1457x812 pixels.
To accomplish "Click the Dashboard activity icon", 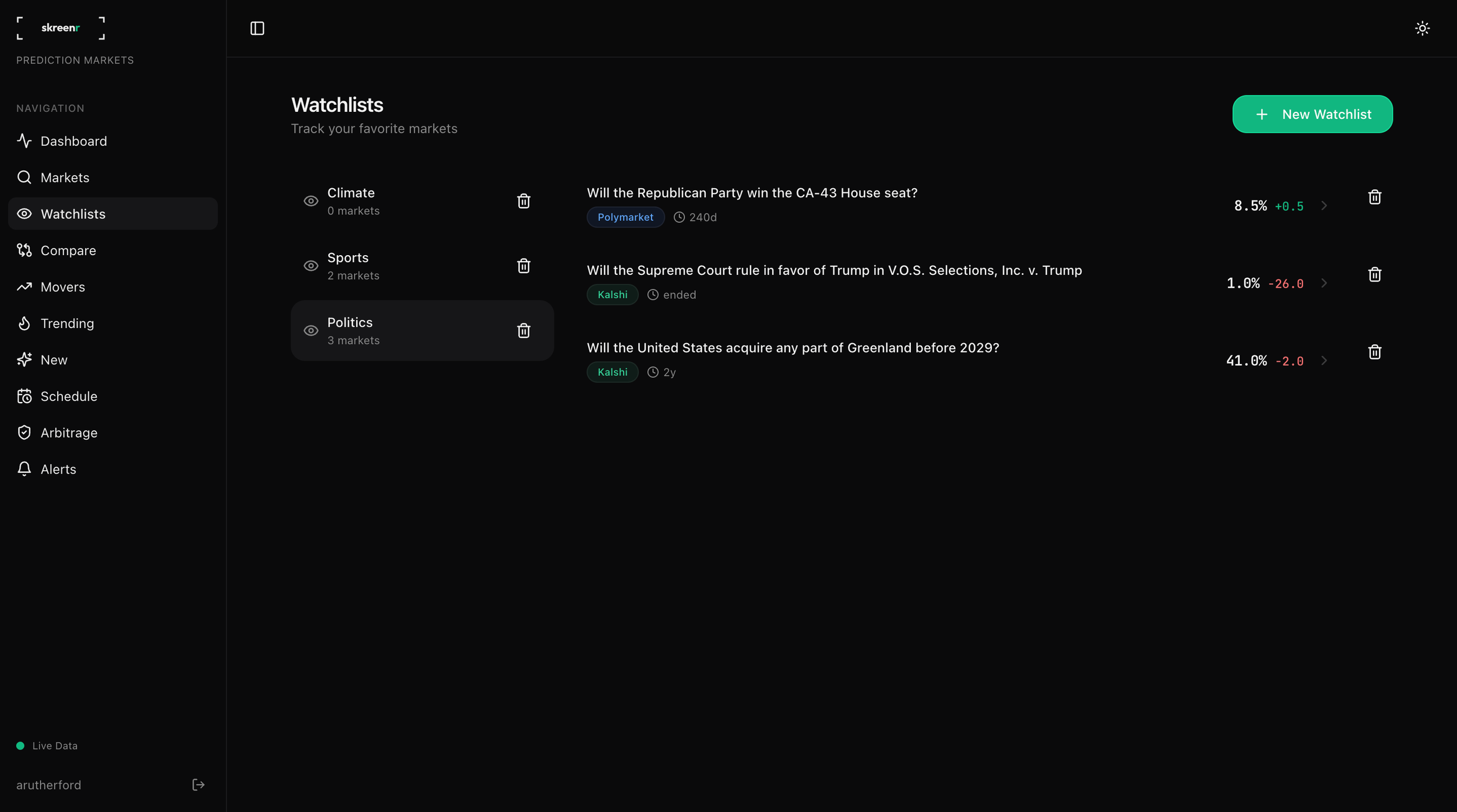I will pos(24,141).
